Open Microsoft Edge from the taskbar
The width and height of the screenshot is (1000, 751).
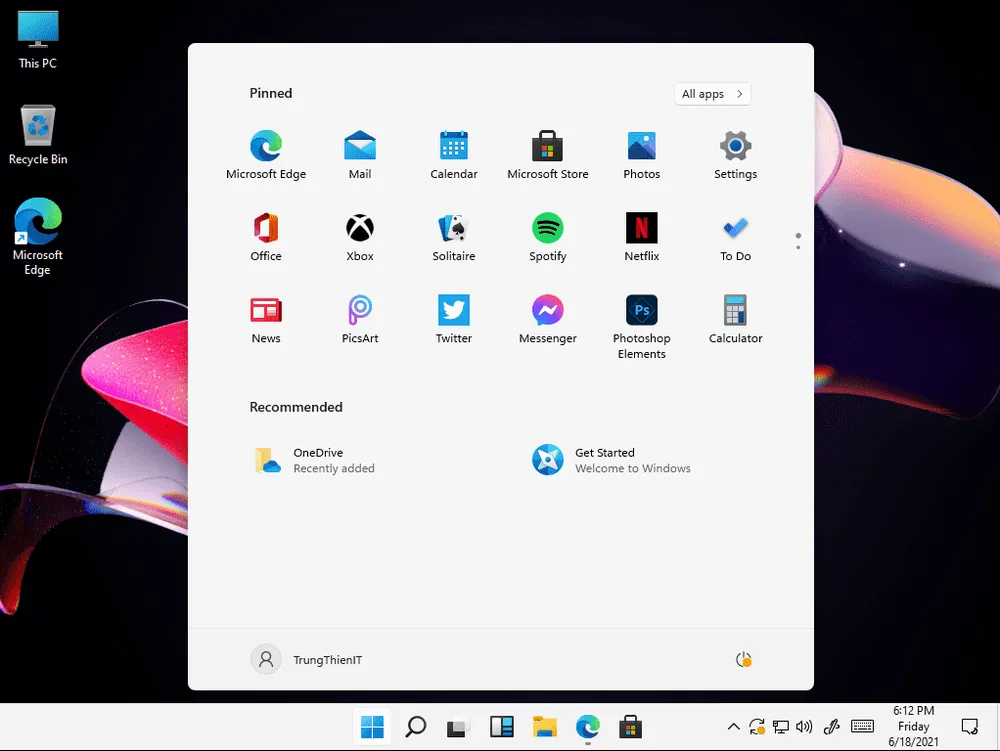[587, 727]
